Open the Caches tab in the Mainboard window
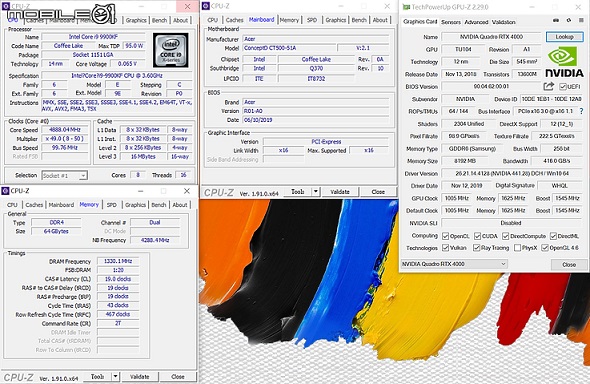The image size is (590, 384). 234,20
